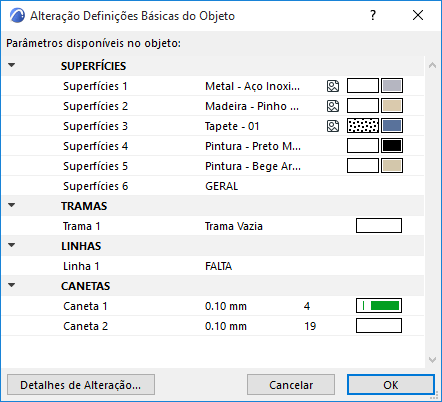Select Metal - Aço Inoxi... surface value
442x402 pixels.
(252, 86)
